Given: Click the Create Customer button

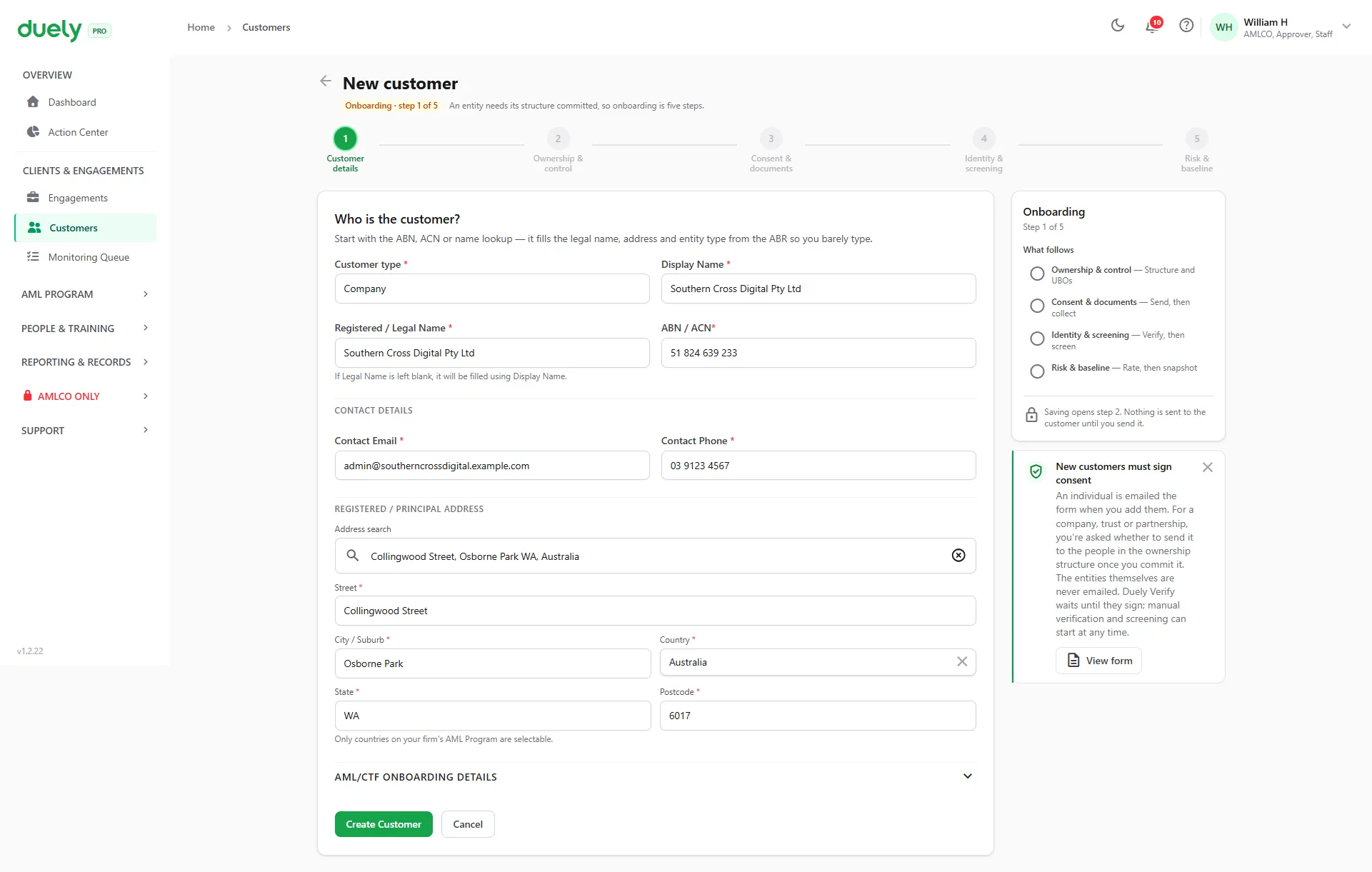Looking at the screenshot, I should [x=384, y=824].
